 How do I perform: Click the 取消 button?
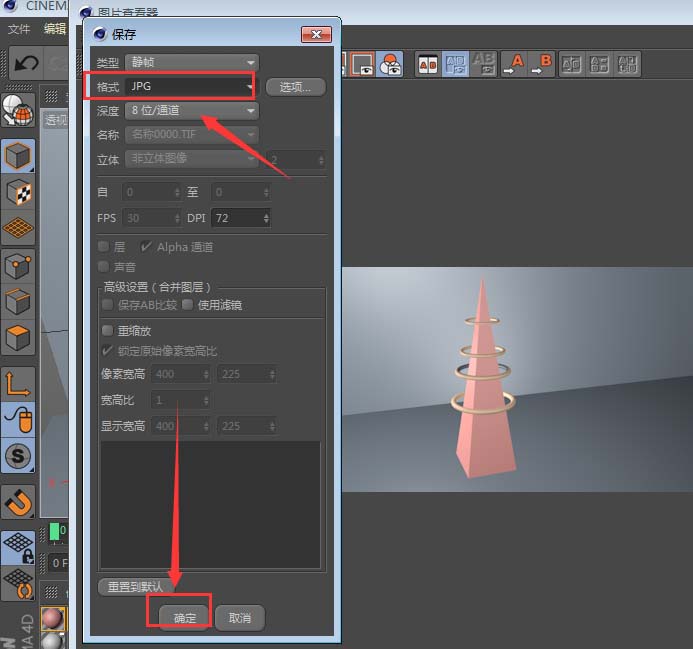click(x=240, y=618)
